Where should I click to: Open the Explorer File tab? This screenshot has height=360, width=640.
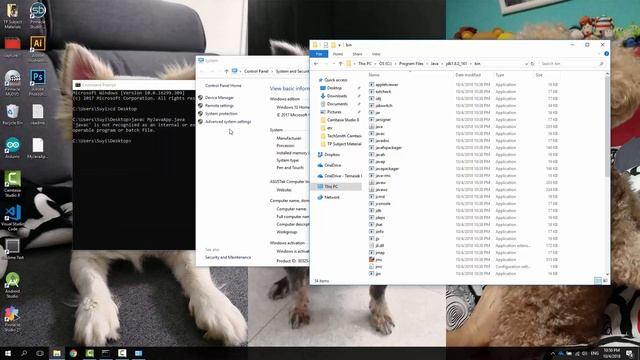(319, 54)
